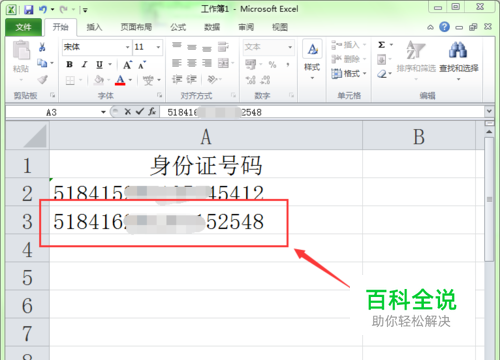Align text left
The image size is (500, 360).
177,63
